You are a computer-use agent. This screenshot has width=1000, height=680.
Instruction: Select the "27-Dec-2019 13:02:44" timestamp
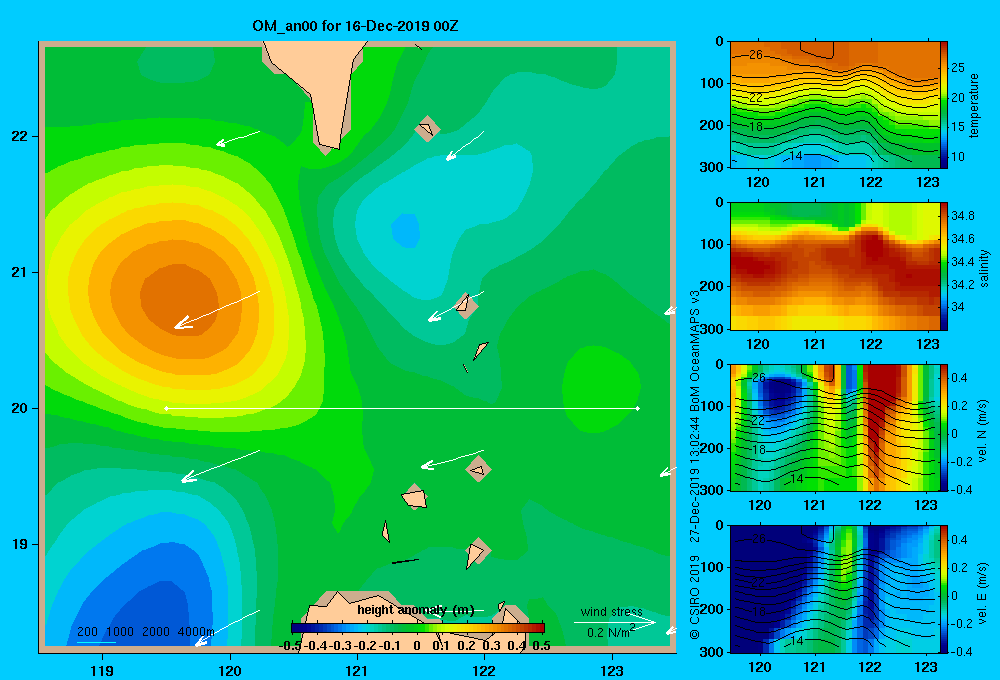695,479
